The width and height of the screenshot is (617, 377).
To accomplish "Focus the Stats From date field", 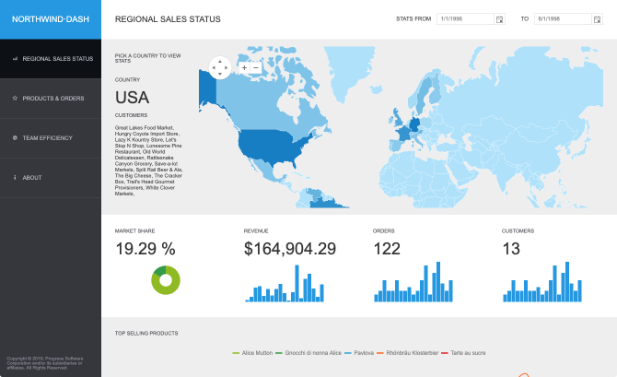I will [466, 19].
